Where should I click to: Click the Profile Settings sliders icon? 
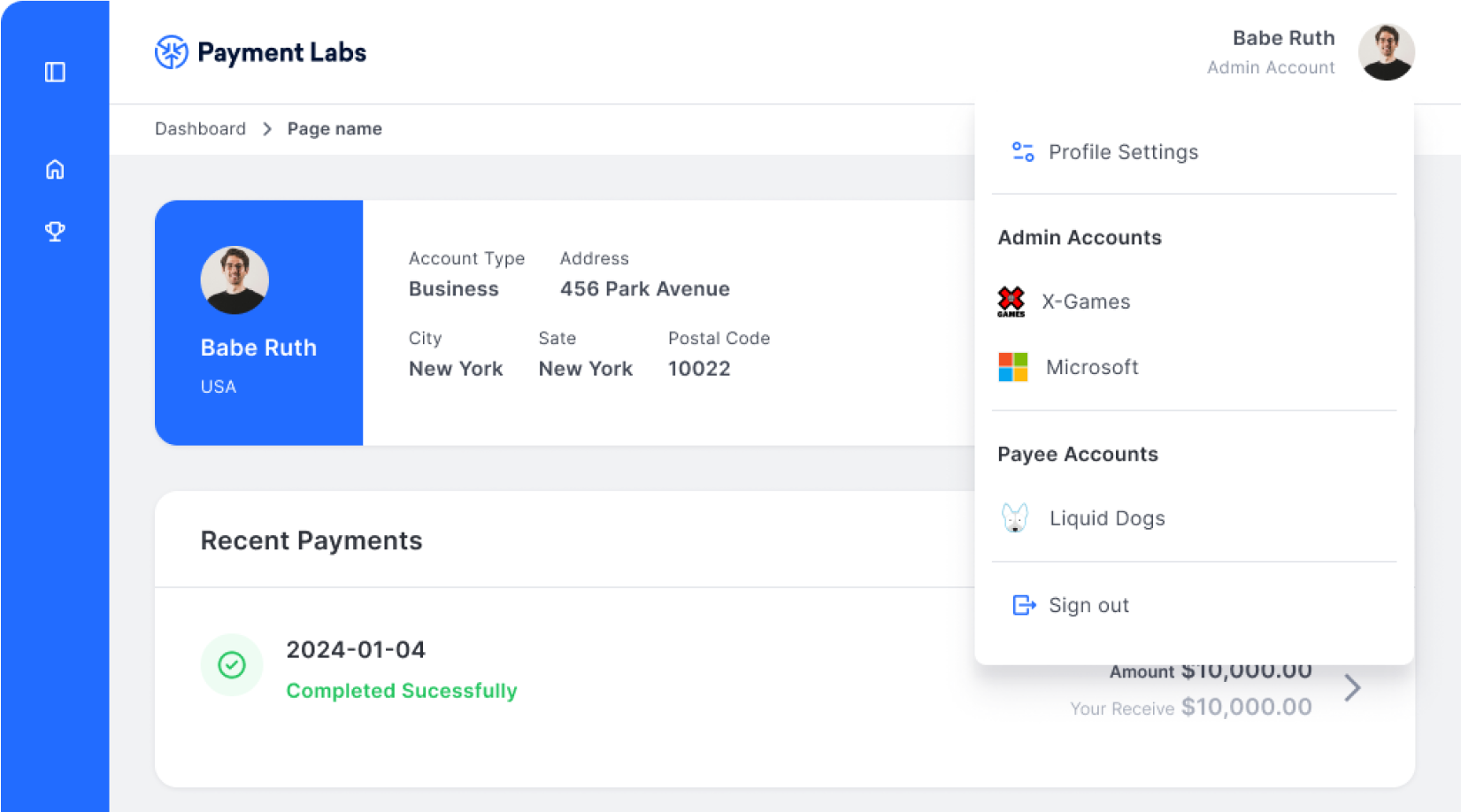click(x=1022, y=151)
